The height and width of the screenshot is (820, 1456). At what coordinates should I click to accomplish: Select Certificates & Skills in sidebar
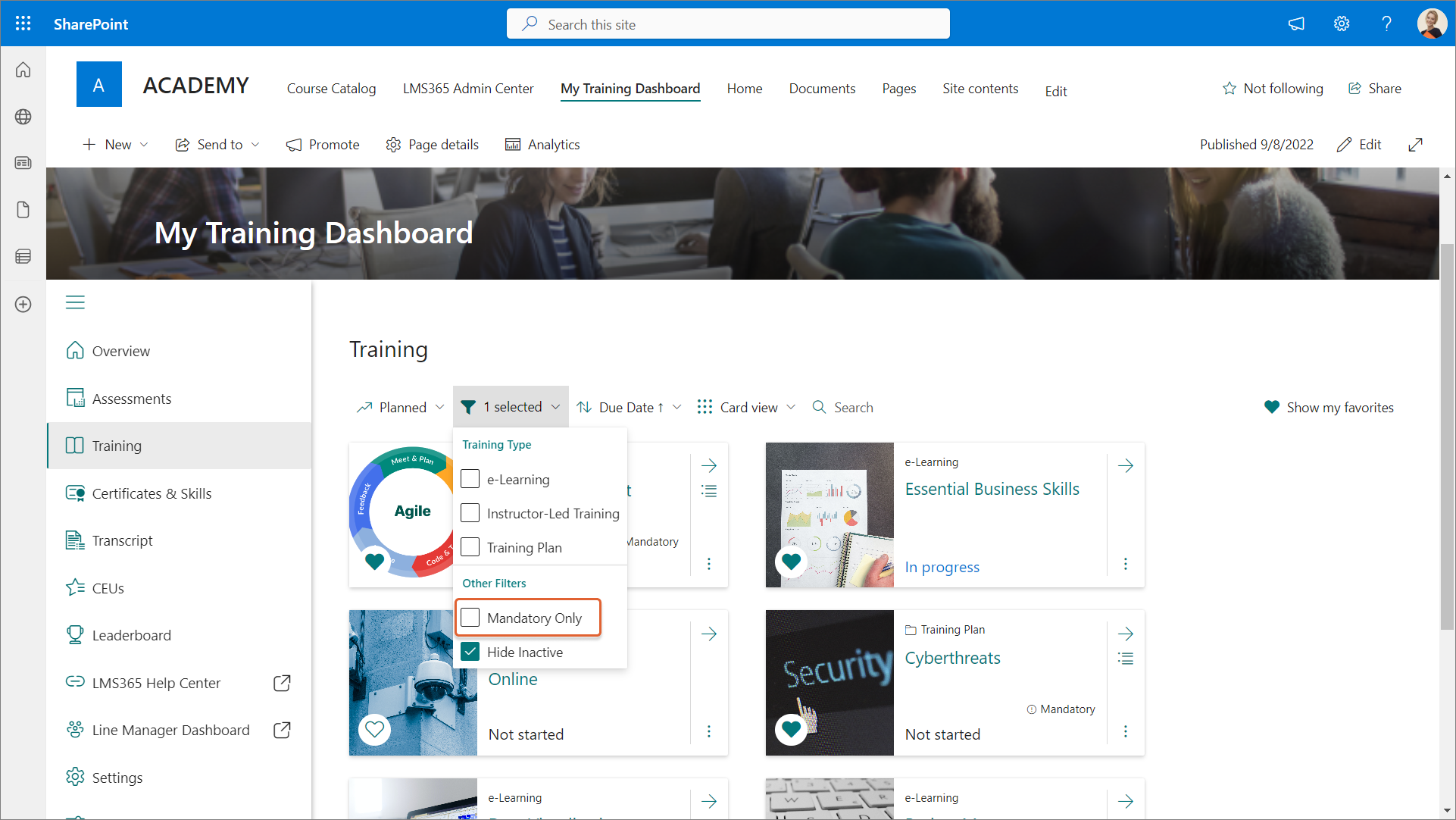click(152, 493)
